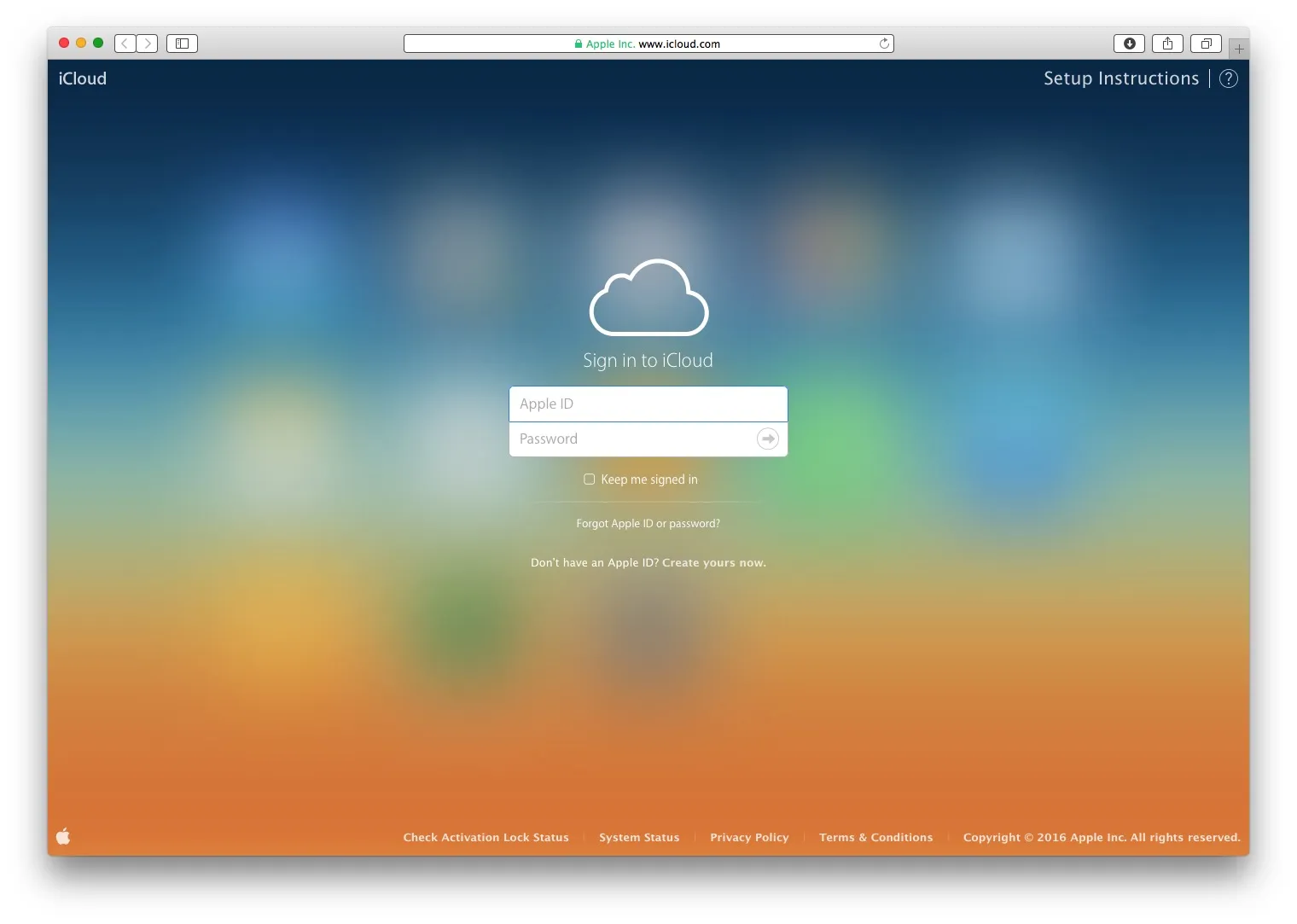Click the Sign in to iCloud heading
The image size is (1297, 924).
(x=648, y=360)
